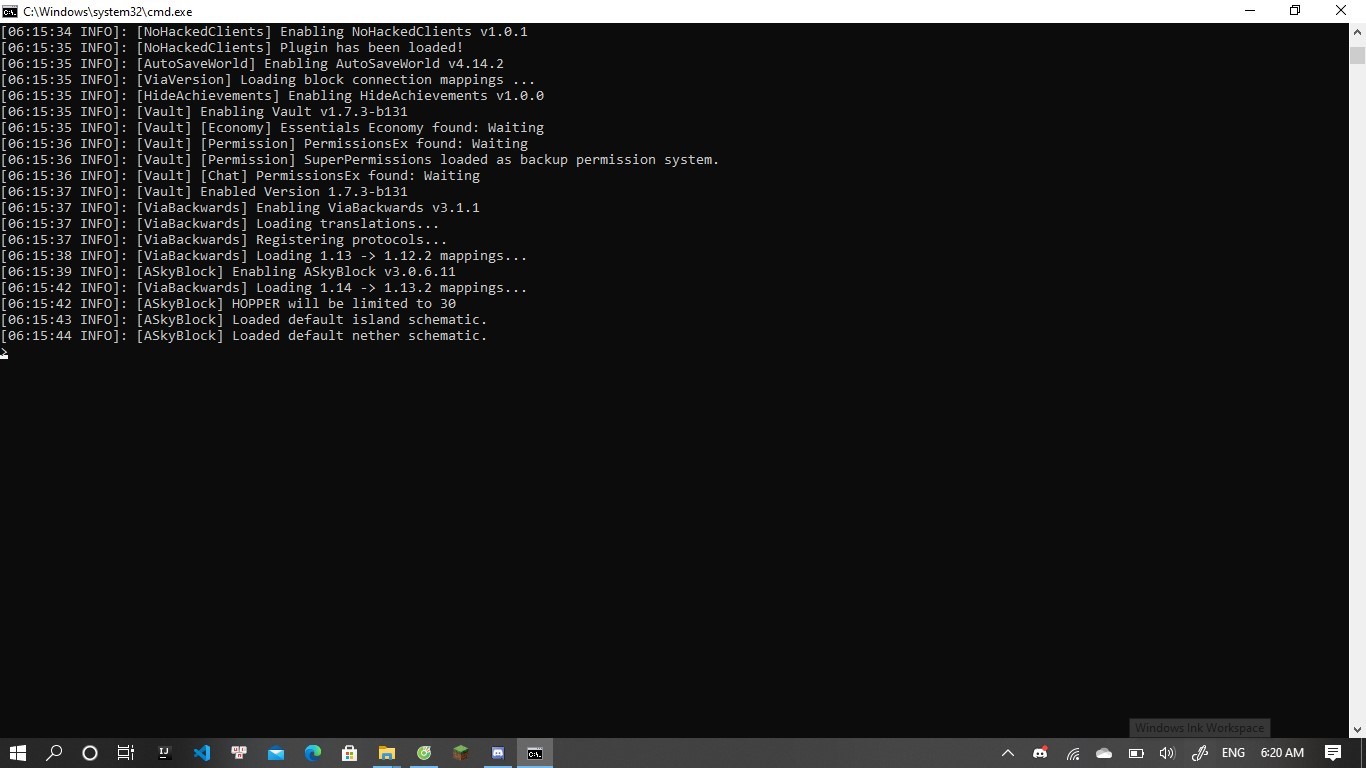This screenshot has width=1366, height=768.
Task: Launch Cortana from the taskbar circle
Action: click(90, 753)
